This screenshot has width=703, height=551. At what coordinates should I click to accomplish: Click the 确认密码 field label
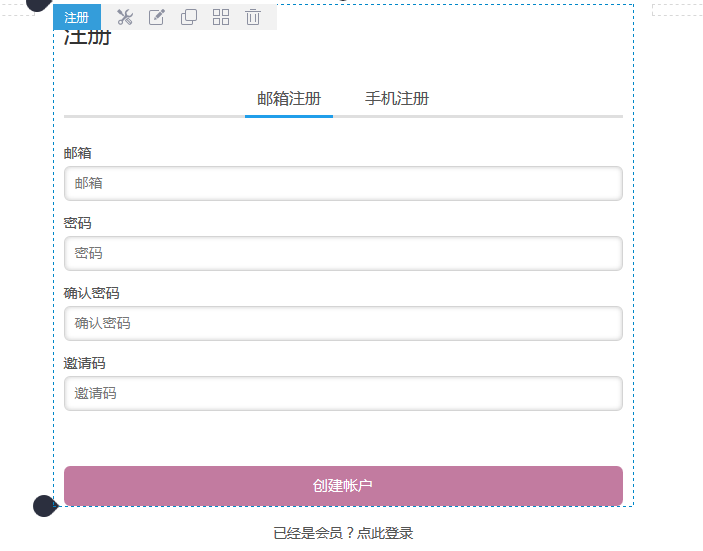(92, 293)
